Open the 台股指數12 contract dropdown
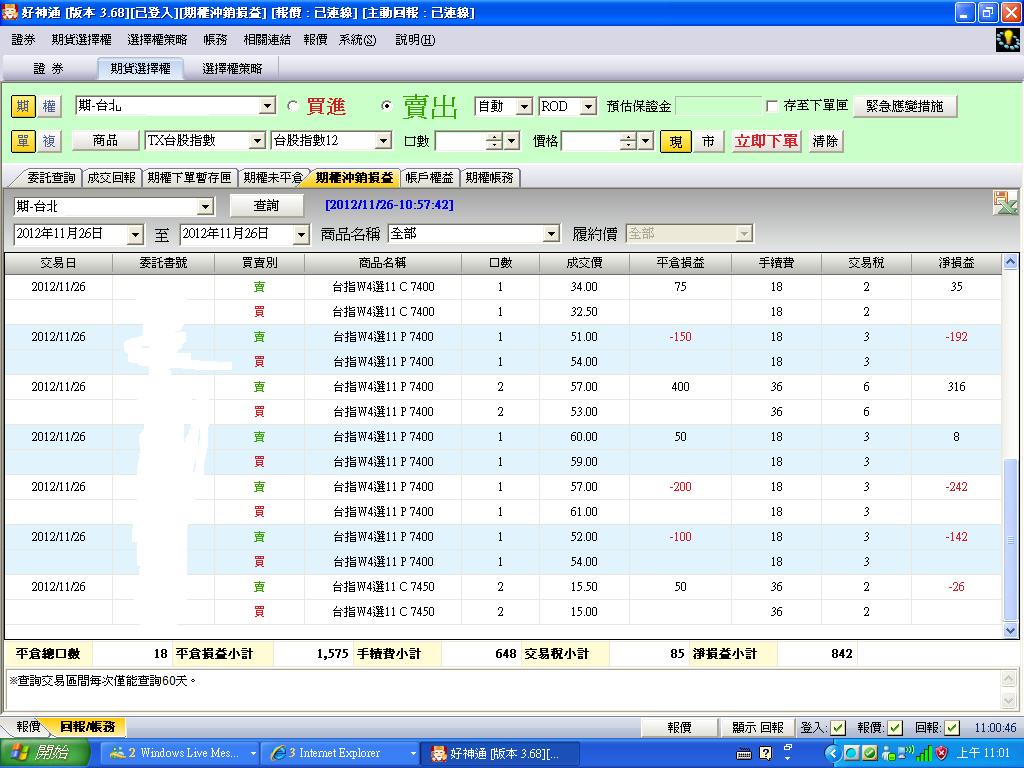The image size is (1024, 768). tap(383, 140)
